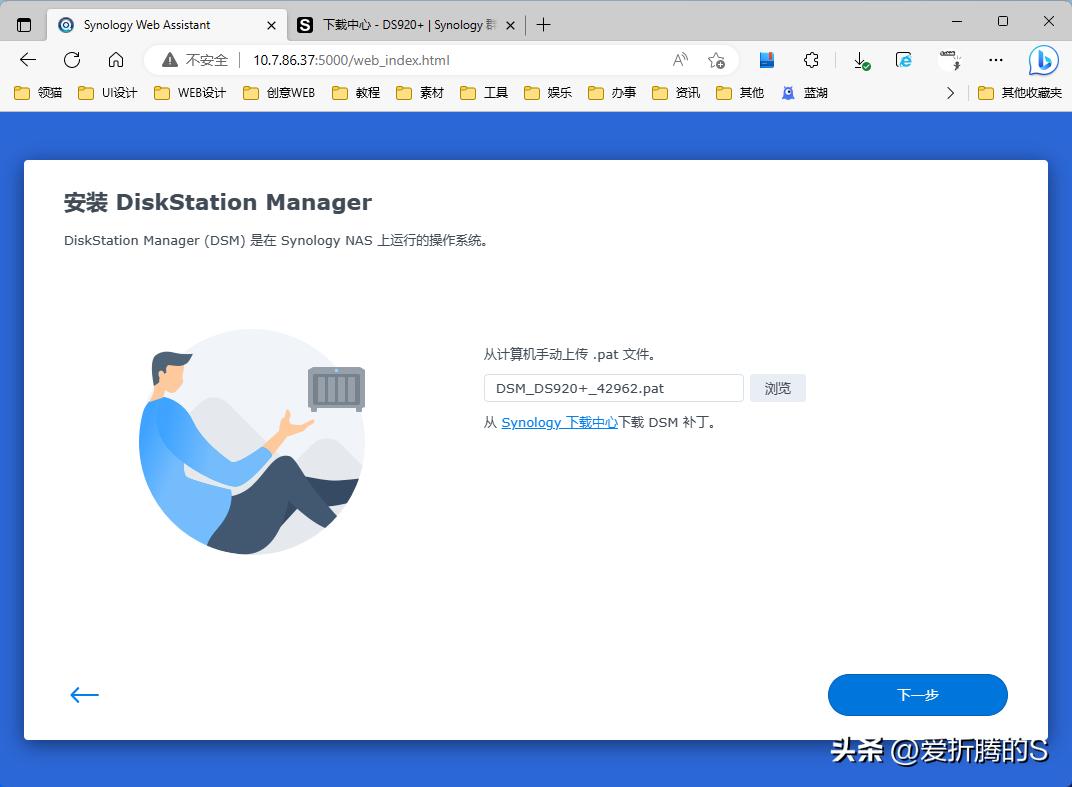Open the Downloads icon on the toolbar
The image size is (1072, 787).
pos(859,60)
